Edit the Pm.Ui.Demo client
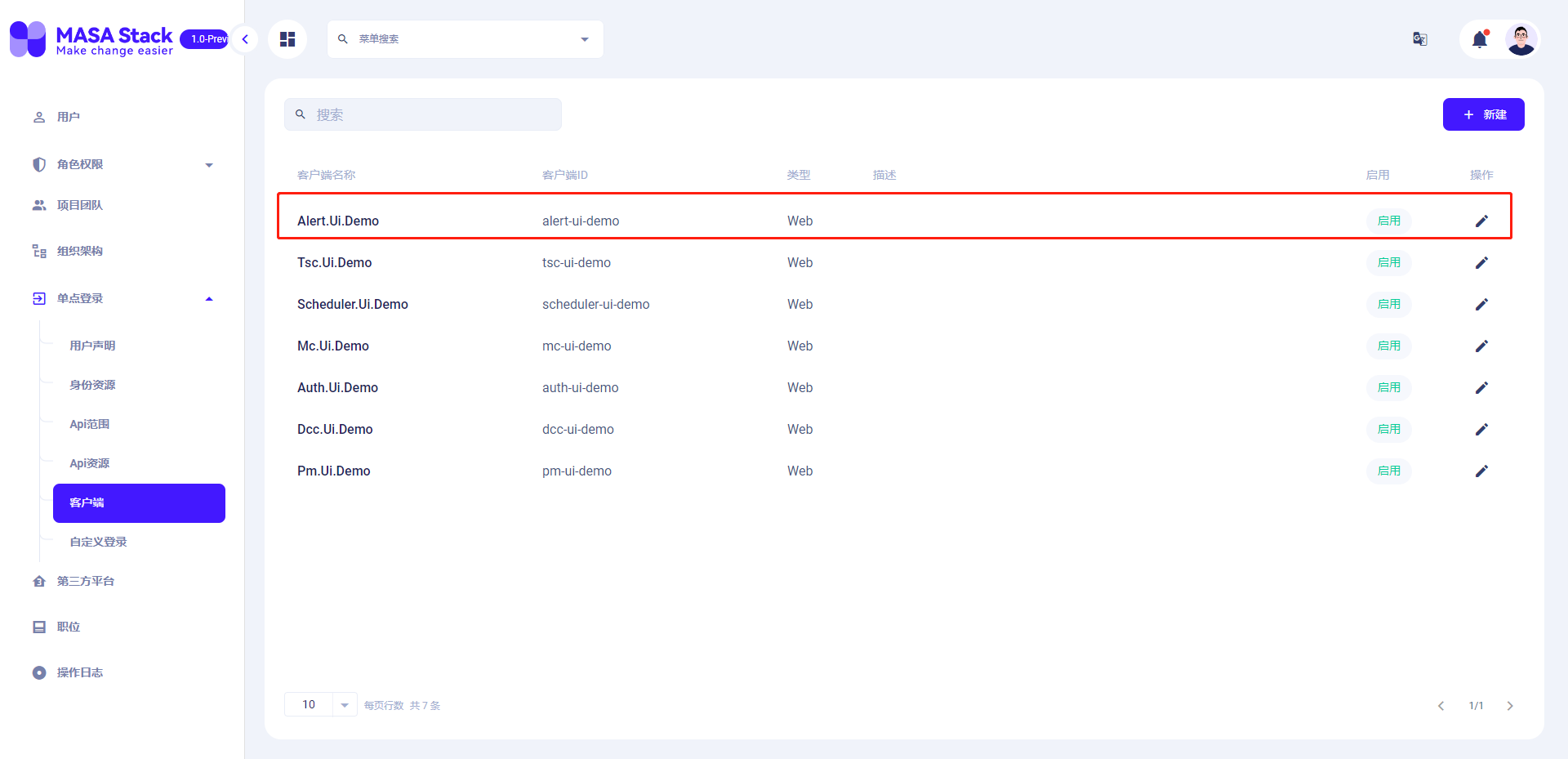The image size is (1568, 759). tap(1481, 471)
